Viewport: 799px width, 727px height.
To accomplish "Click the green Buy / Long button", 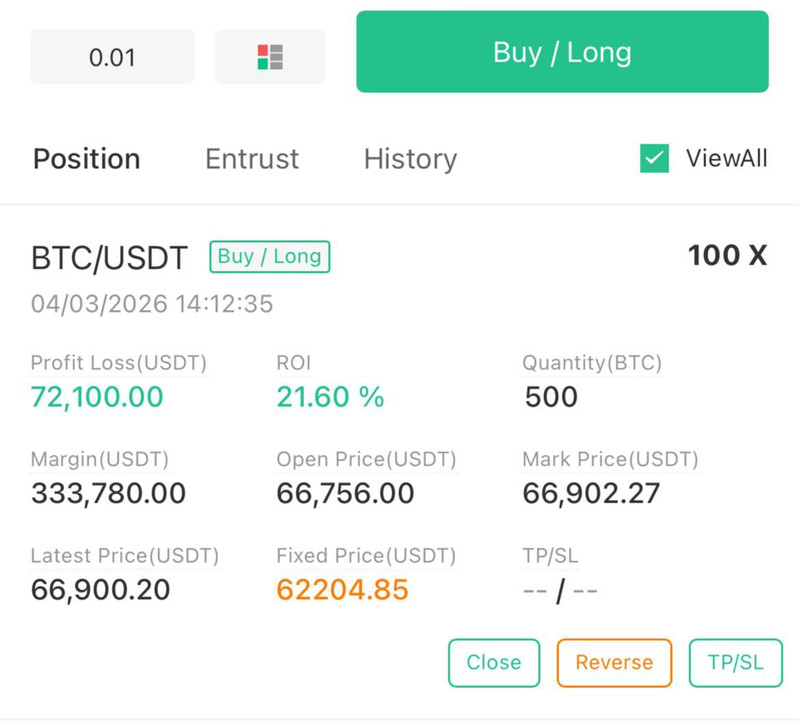I will 562,52.
